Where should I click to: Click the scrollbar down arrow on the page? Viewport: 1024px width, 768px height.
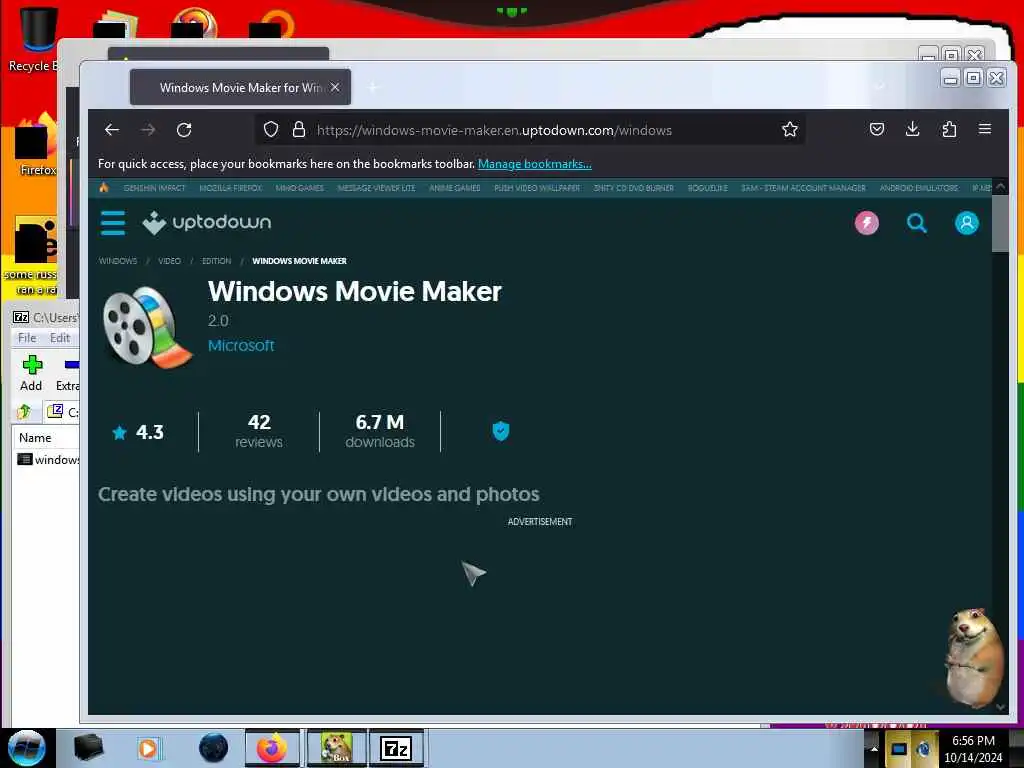1000,707
